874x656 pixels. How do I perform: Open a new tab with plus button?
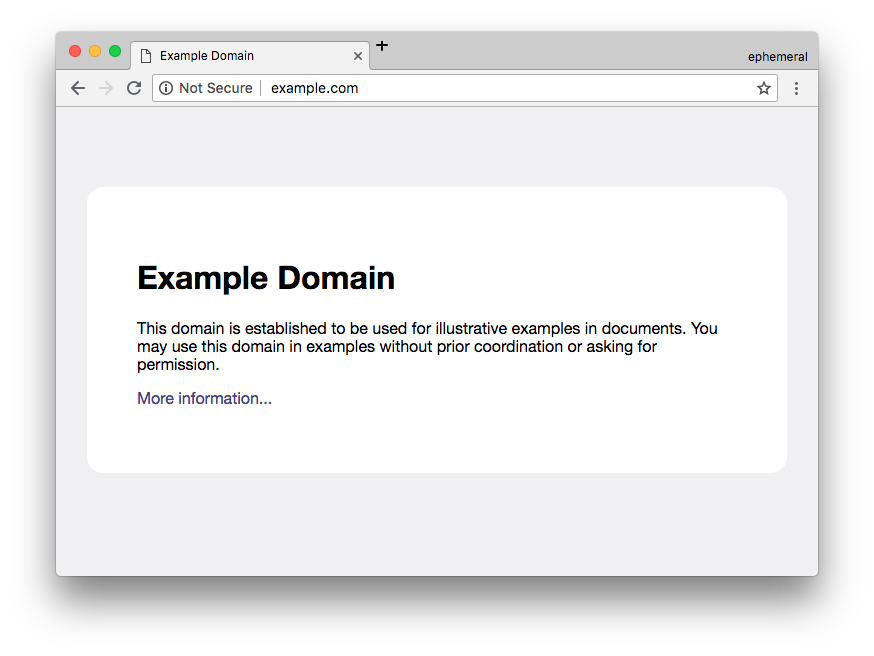(x=381, y=45)
